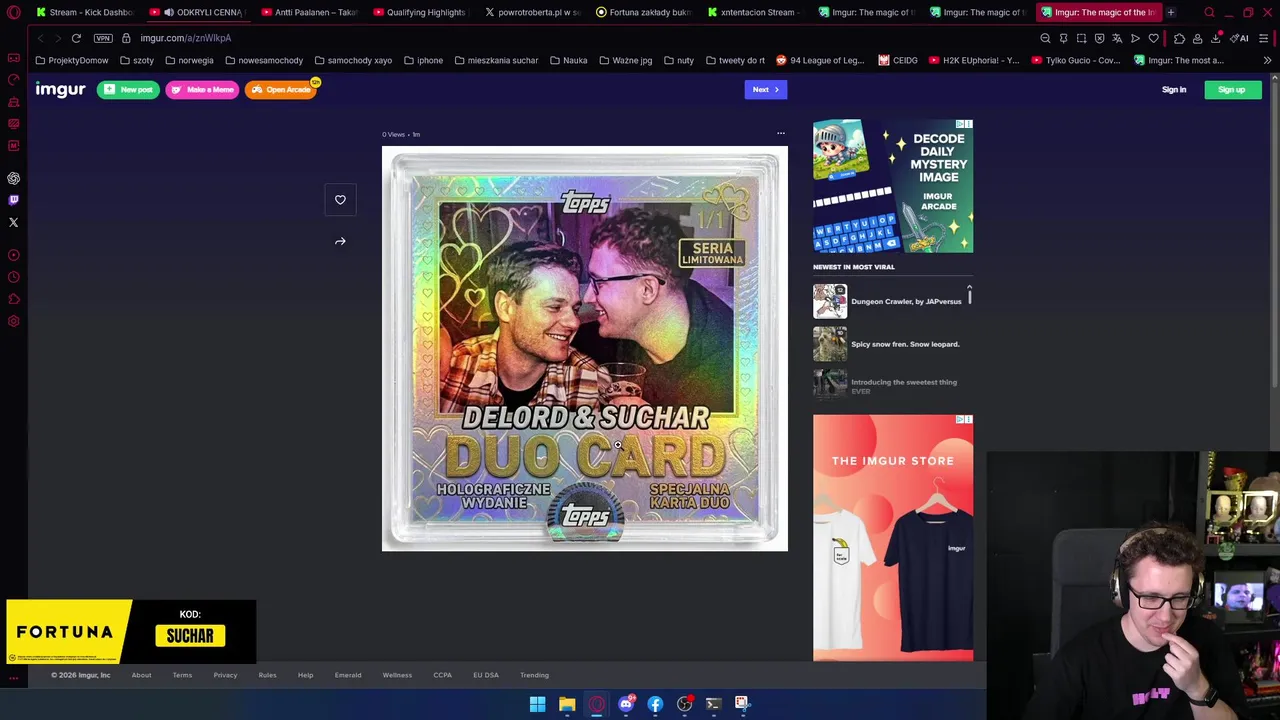Expand bookmarks bar overflow chevron
Image resolution: width=1280 pixels, height=720 pixels.
coord(1267,60)
